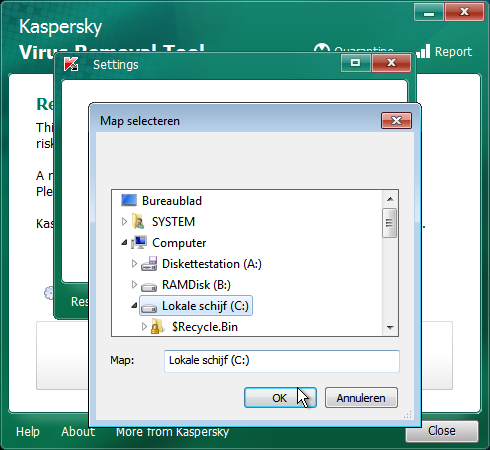
Task: Click More from Kaspersky link
Action: pyautogui.click(x=172, y=432)
